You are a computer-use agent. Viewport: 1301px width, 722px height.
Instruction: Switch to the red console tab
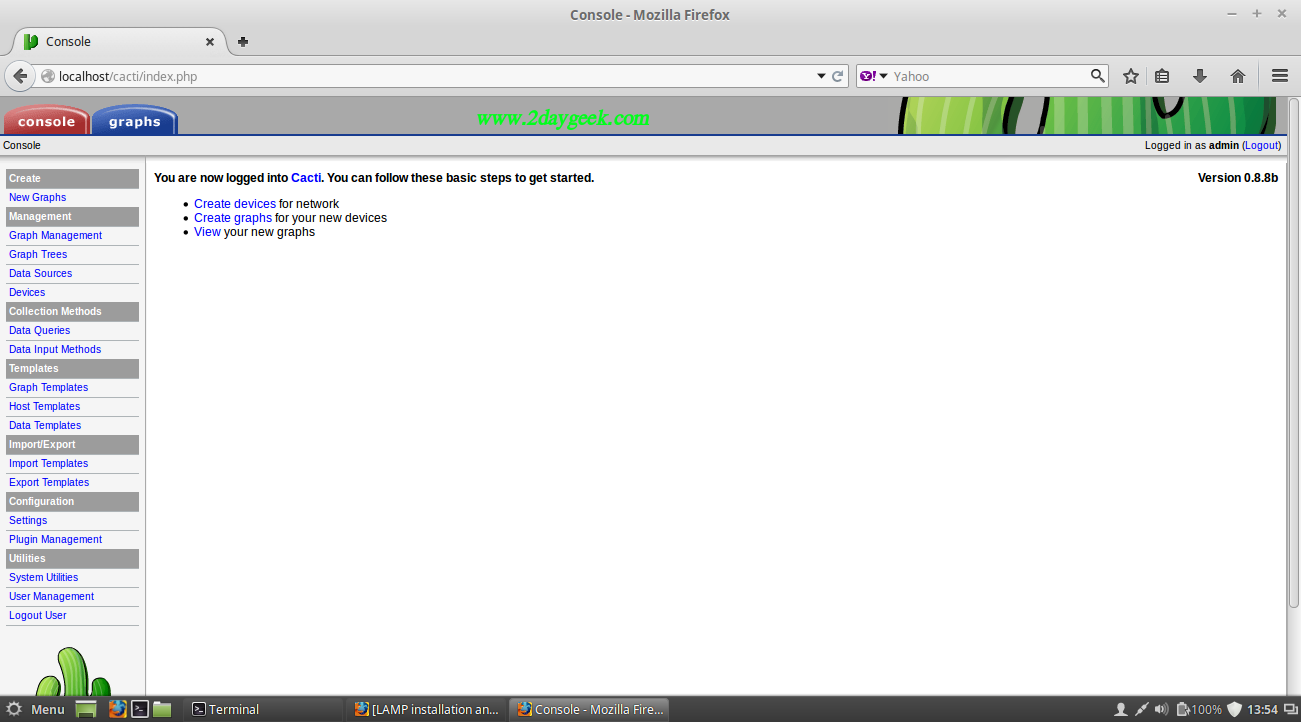coord(46,121)
